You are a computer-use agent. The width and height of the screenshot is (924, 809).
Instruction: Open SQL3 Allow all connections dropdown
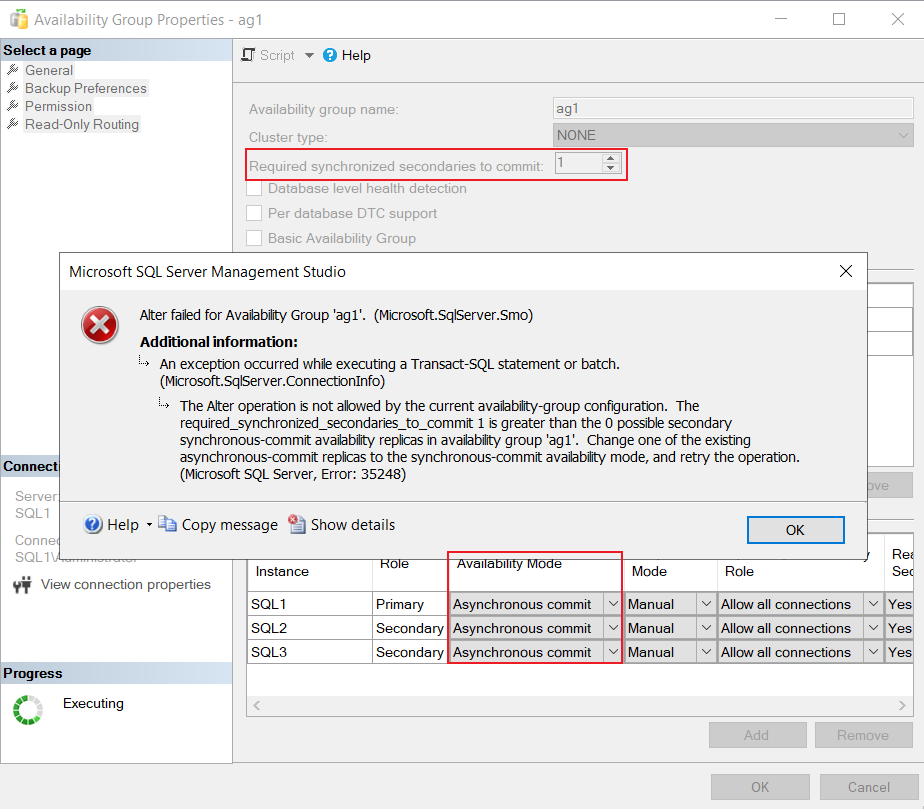pyautogui.click(x=873, y=652)
